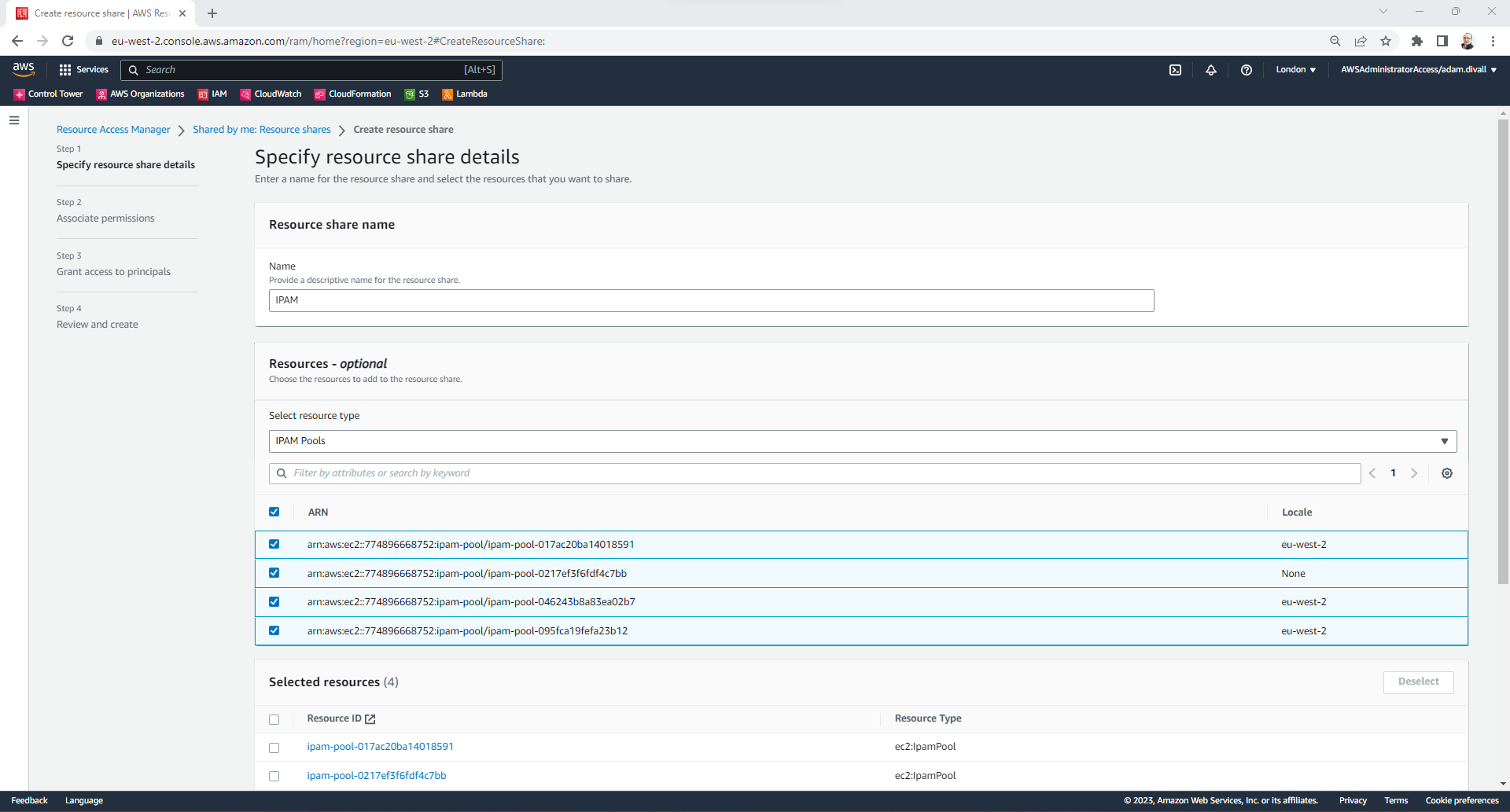Viewport: 1510px width, 812px height.
Task: Open the Lambda shortcut
Action: coord(465,94)
